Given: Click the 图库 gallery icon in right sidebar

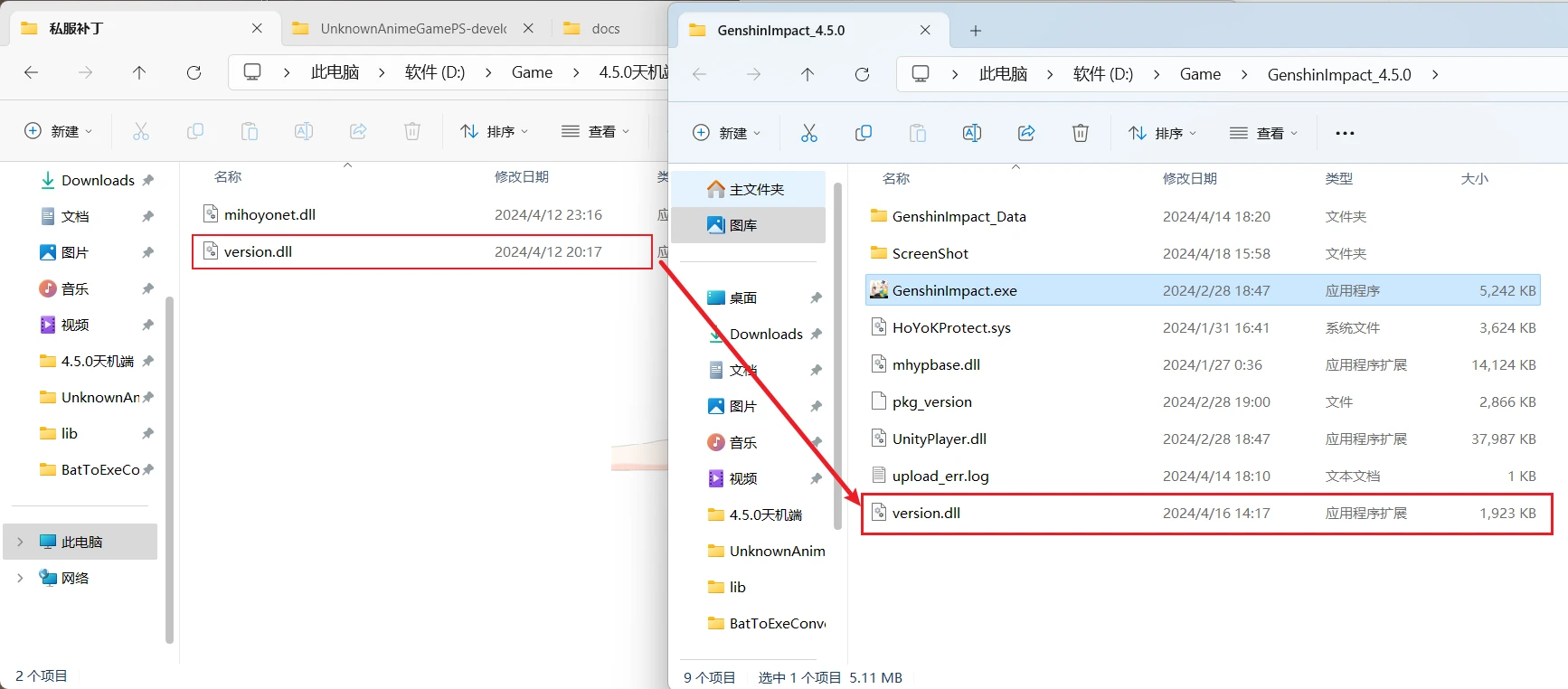Looking at the screenshot, I should 716,225.
